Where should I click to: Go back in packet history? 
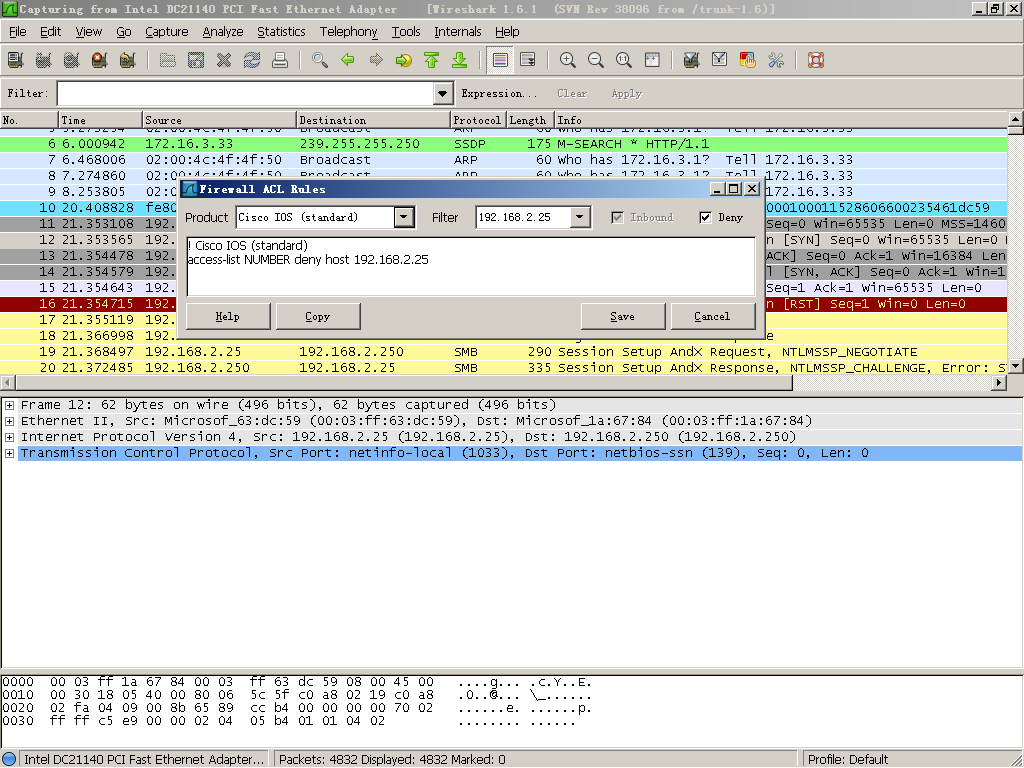pyautogui.click(x=347, y=60)
